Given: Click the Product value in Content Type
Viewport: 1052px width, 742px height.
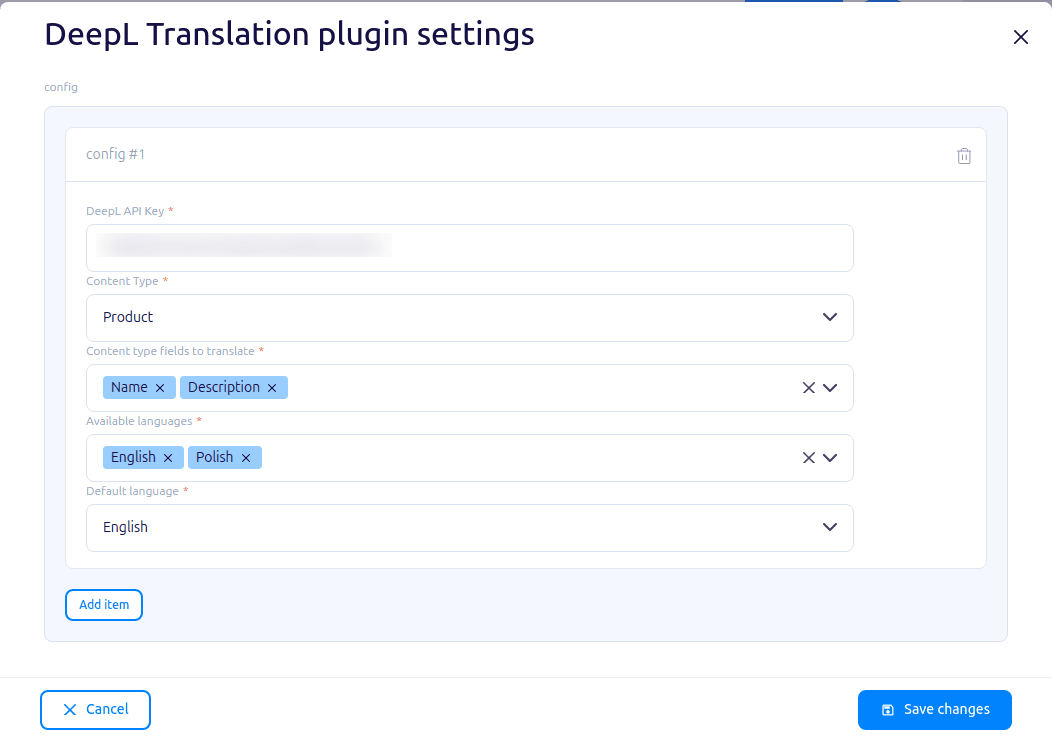Looking at the screenshot, I should pyautogui.click(x=127, y=317).
